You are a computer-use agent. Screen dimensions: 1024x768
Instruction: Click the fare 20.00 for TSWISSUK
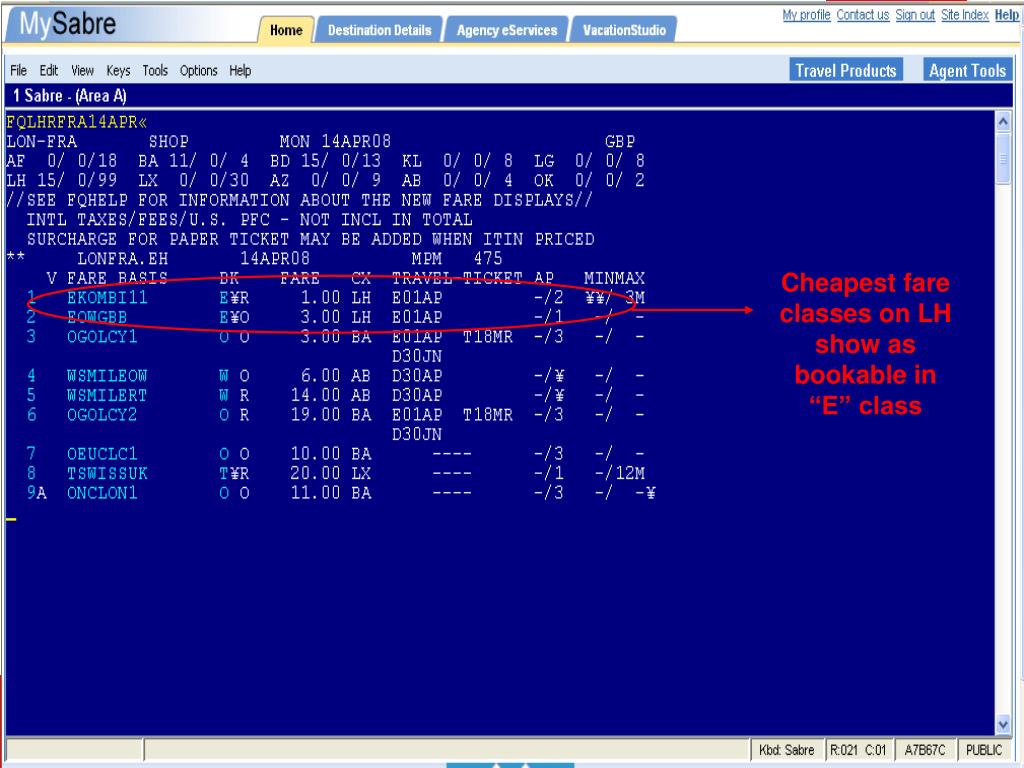(x=315, y=474)
